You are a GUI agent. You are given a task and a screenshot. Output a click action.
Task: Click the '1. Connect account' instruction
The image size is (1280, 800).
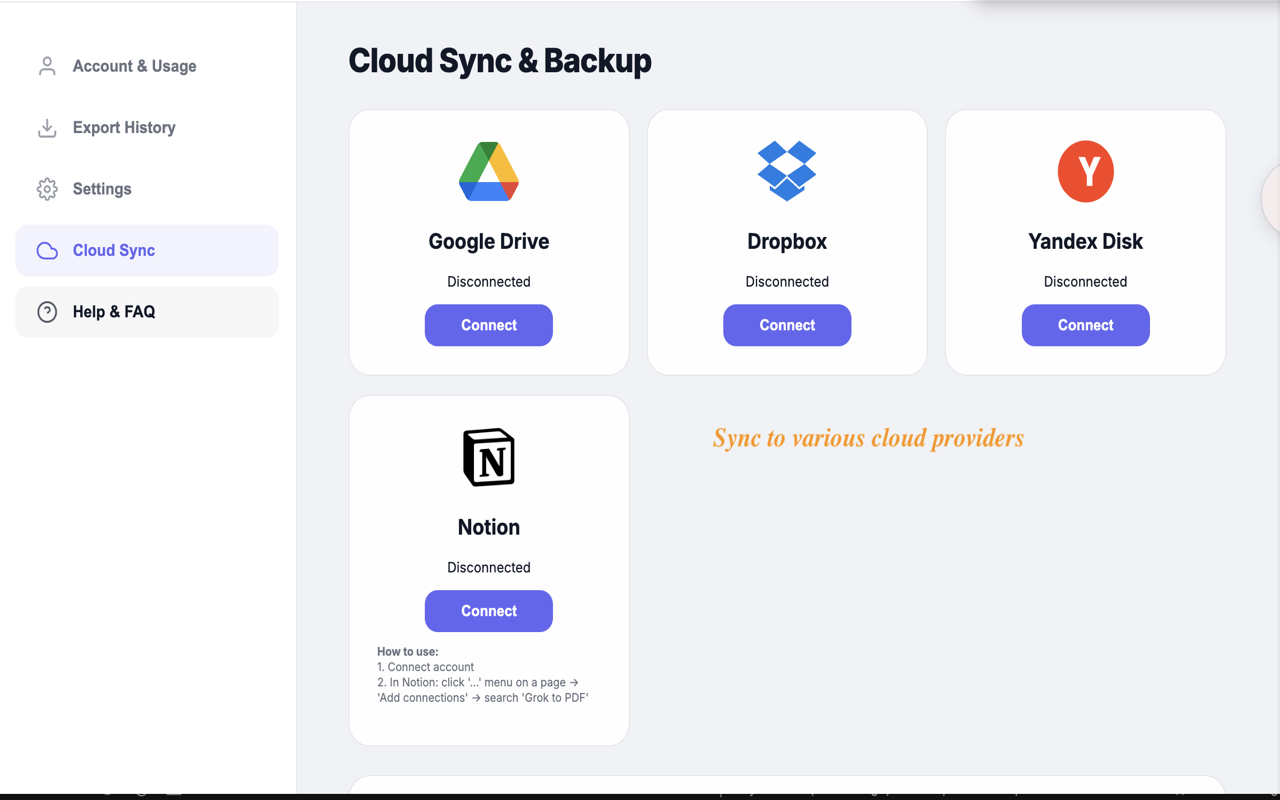coord(426,667)
